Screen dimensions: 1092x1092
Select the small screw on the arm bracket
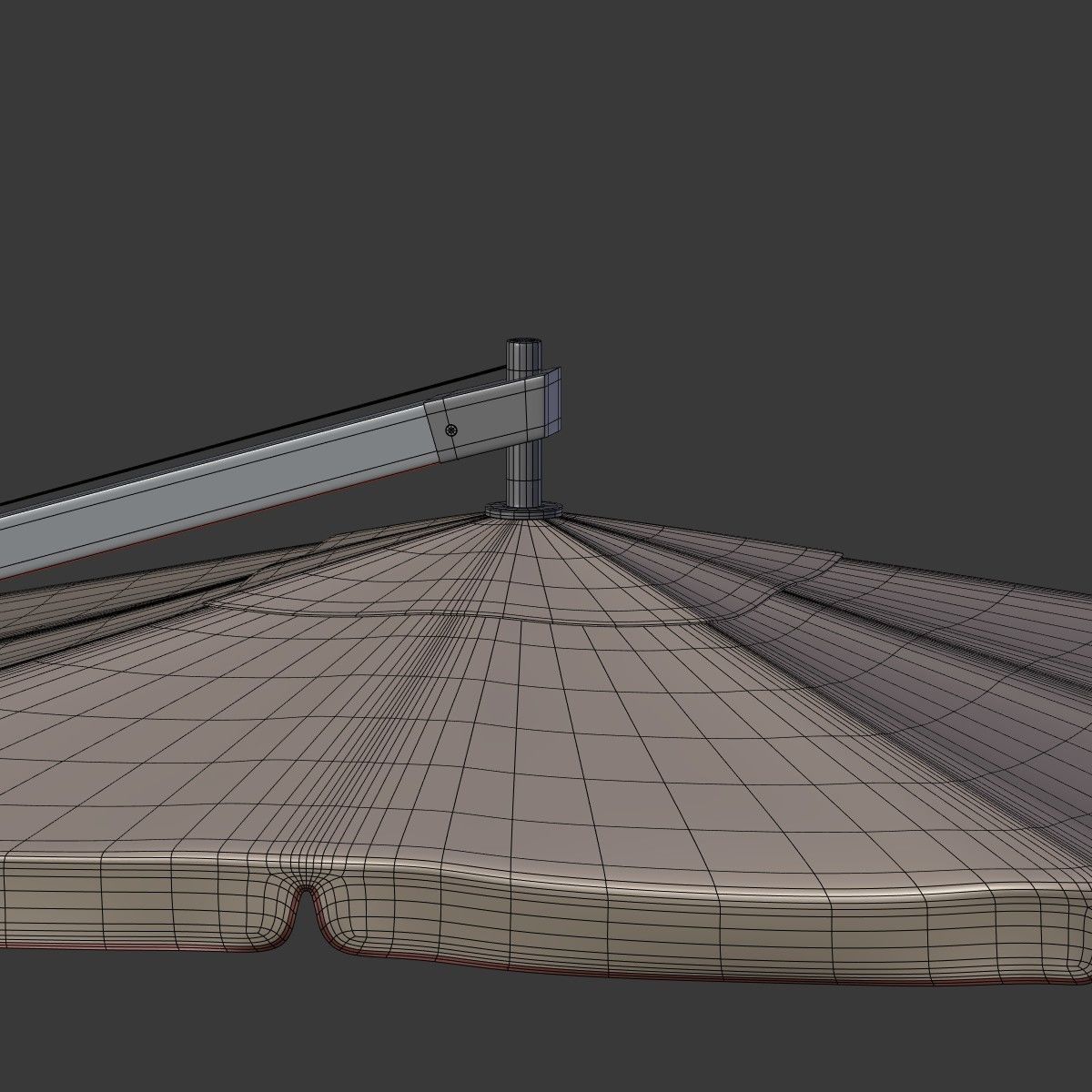click(x=451, y=430)
